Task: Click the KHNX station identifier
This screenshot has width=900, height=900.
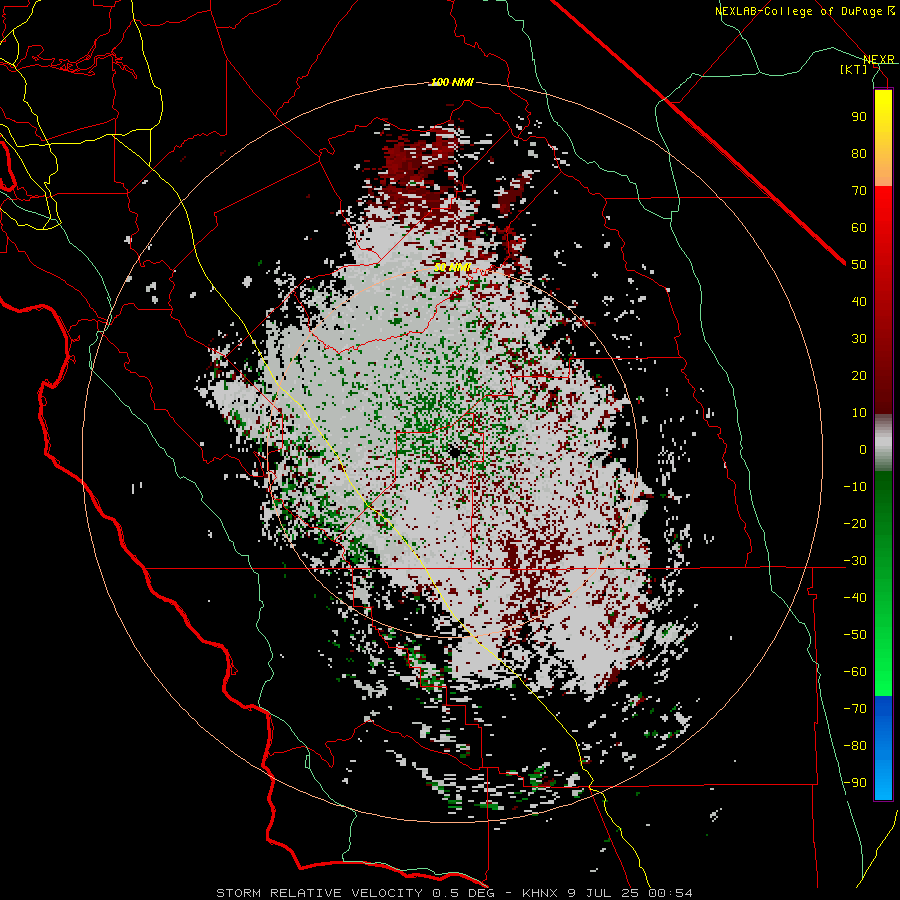Action: (540, 893)
